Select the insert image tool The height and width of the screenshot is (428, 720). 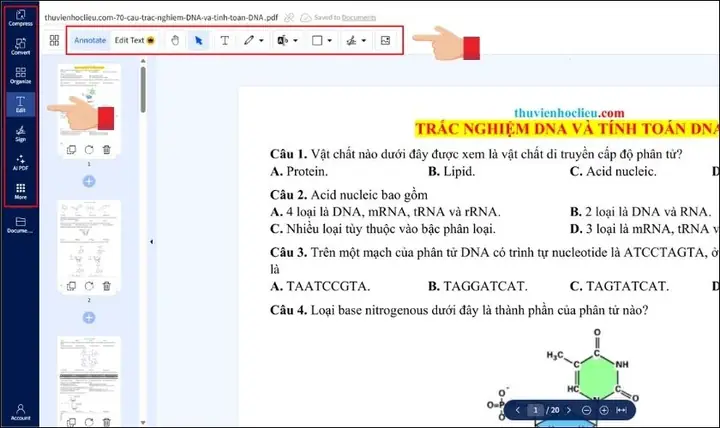(385, 40)
